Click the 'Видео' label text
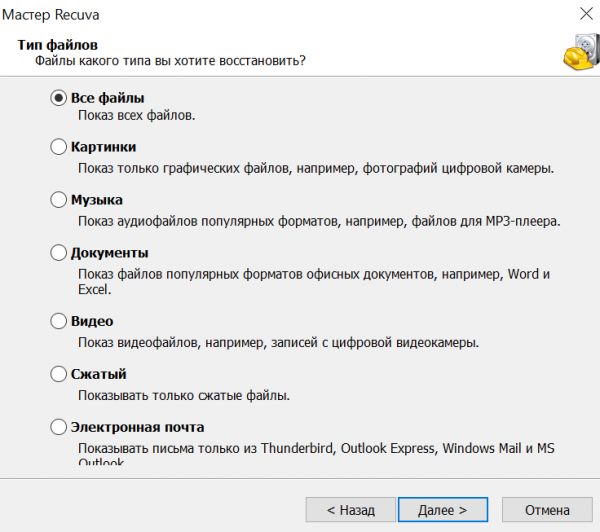 point(92,321)
